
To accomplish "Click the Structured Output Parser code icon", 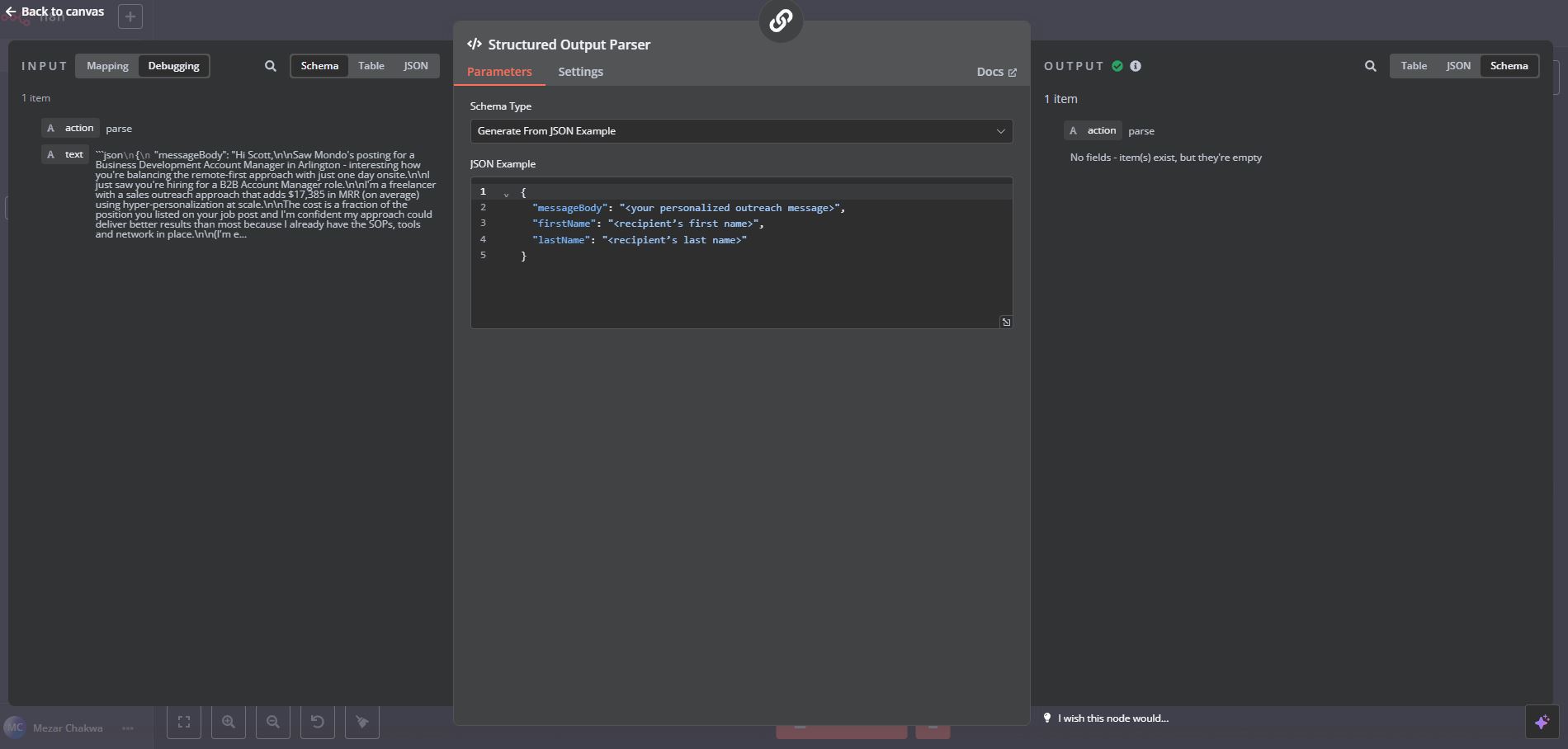I will (475, 45).
